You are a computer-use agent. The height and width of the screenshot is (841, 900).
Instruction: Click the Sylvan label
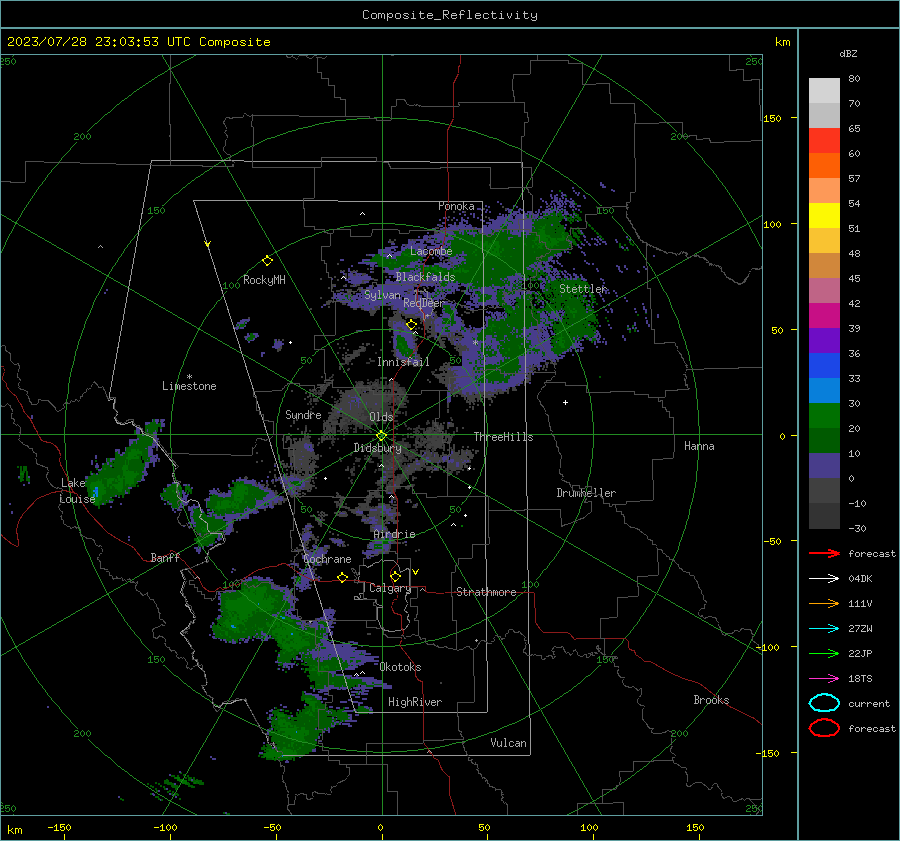pyautogui.click(x=382, y=295)
